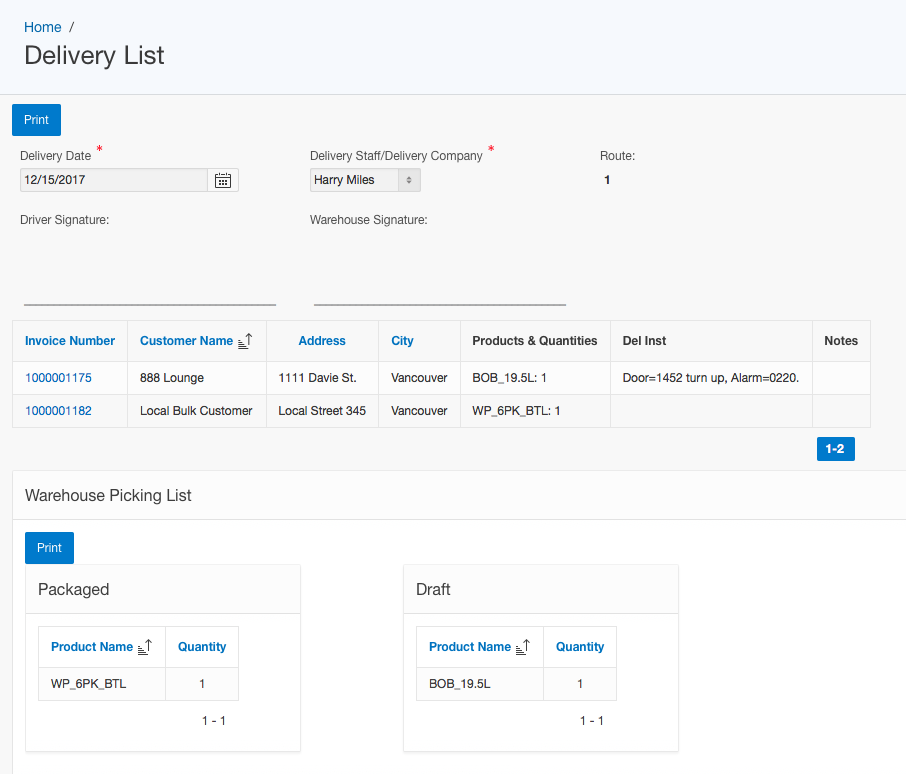
Task: Sort delivery table by City column
Action: pyautogui.click(x=402, y=341)
